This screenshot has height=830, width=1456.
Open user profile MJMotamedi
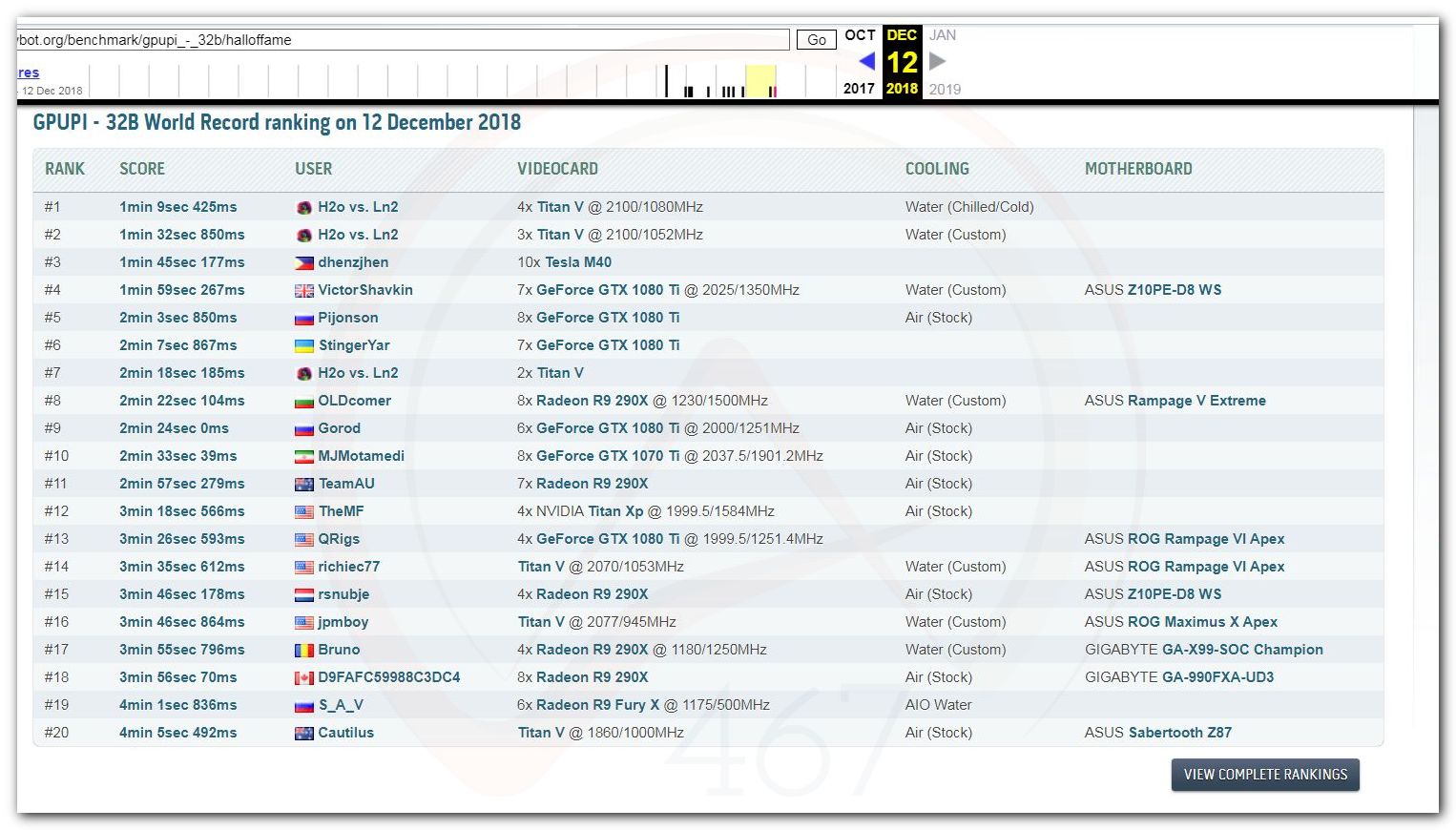tap(362, 456)
